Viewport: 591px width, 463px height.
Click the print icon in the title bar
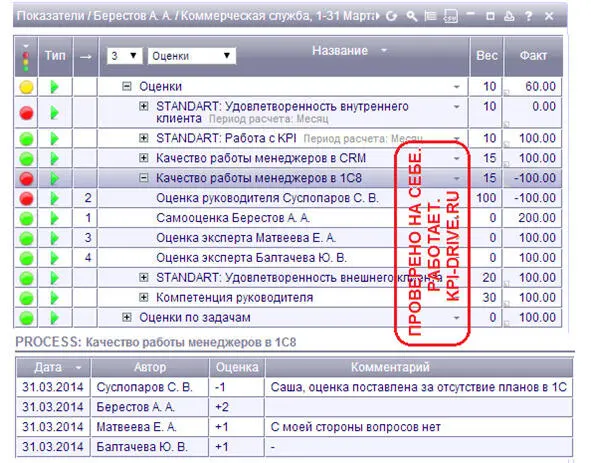point(509,16)
